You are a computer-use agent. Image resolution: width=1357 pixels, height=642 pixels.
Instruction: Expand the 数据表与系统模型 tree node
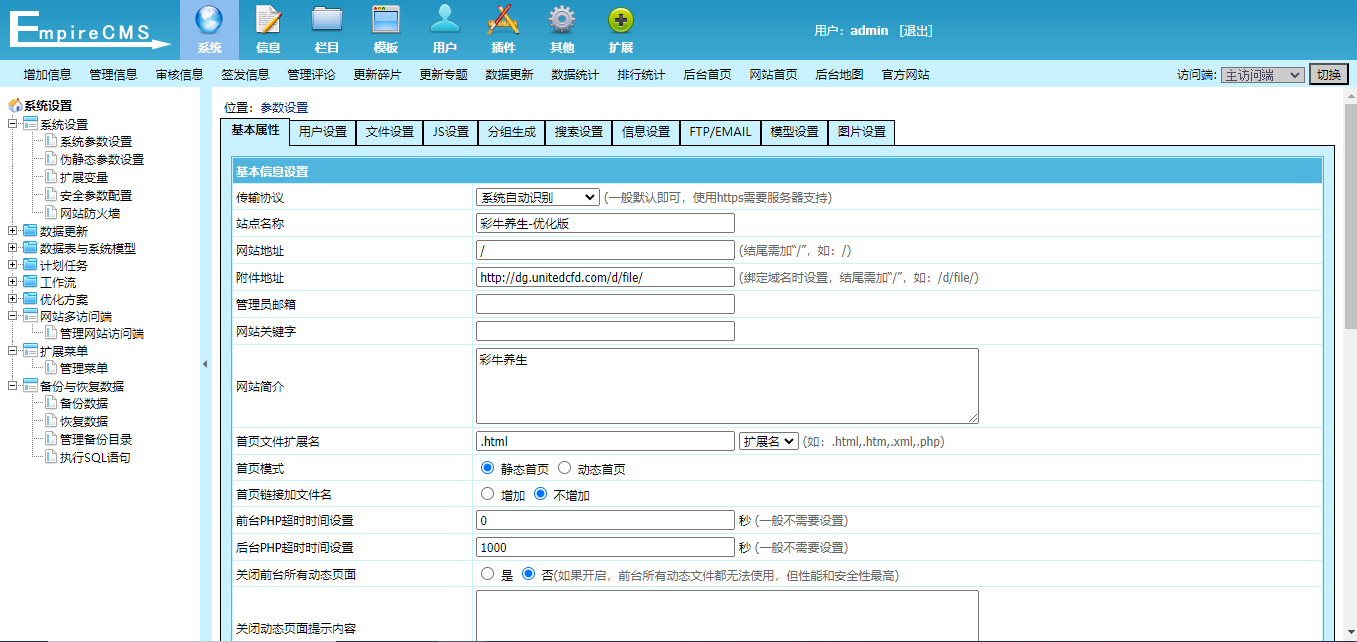click(12, 248)
